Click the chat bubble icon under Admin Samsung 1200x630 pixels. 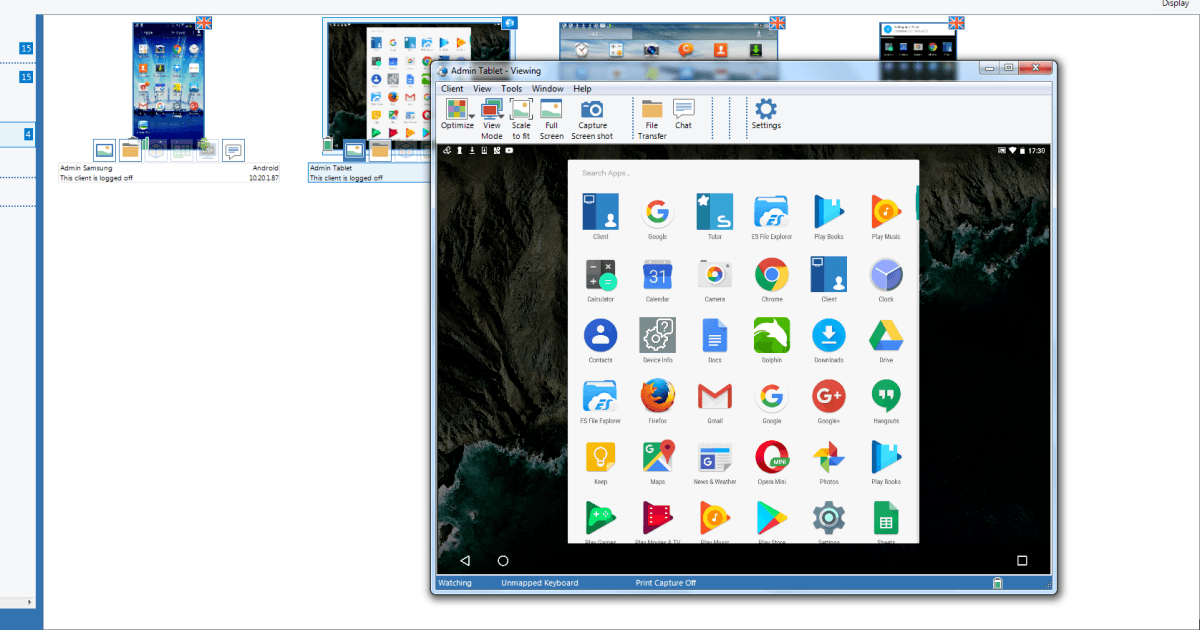click(233, 151)
